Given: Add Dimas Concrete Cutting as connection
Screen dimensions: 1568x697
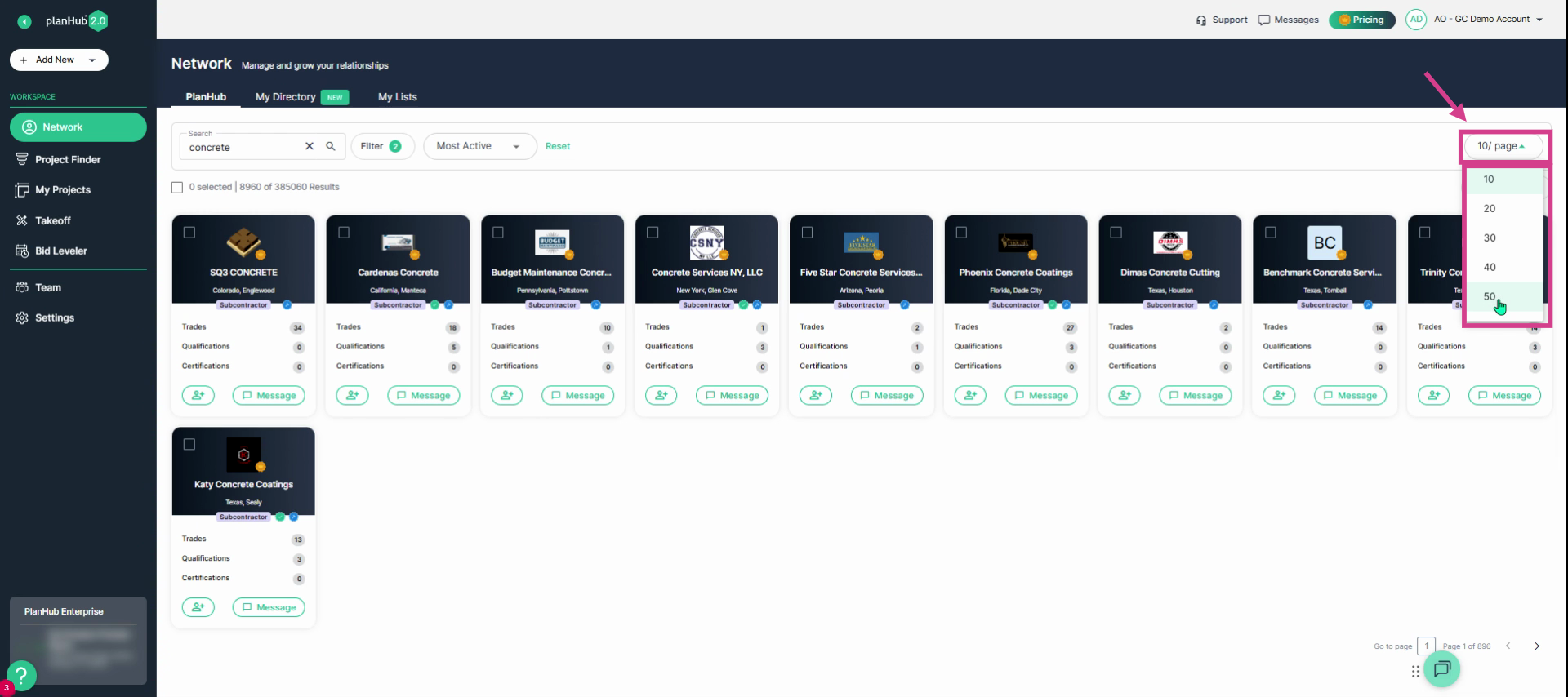Looking at the screenshot, I should [1125, 396].
